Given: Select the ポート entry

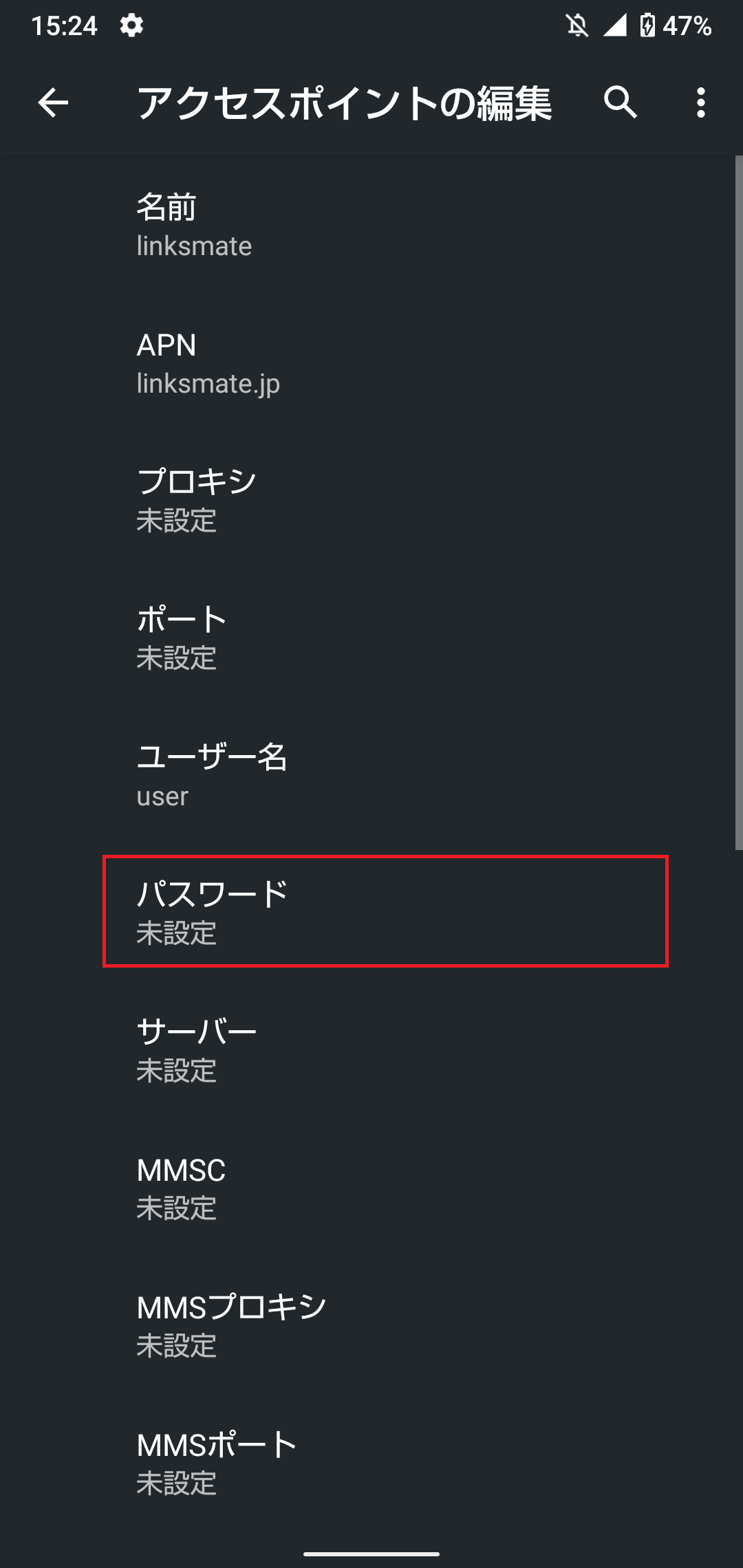Looking at the screenshot, I should 371,638.
